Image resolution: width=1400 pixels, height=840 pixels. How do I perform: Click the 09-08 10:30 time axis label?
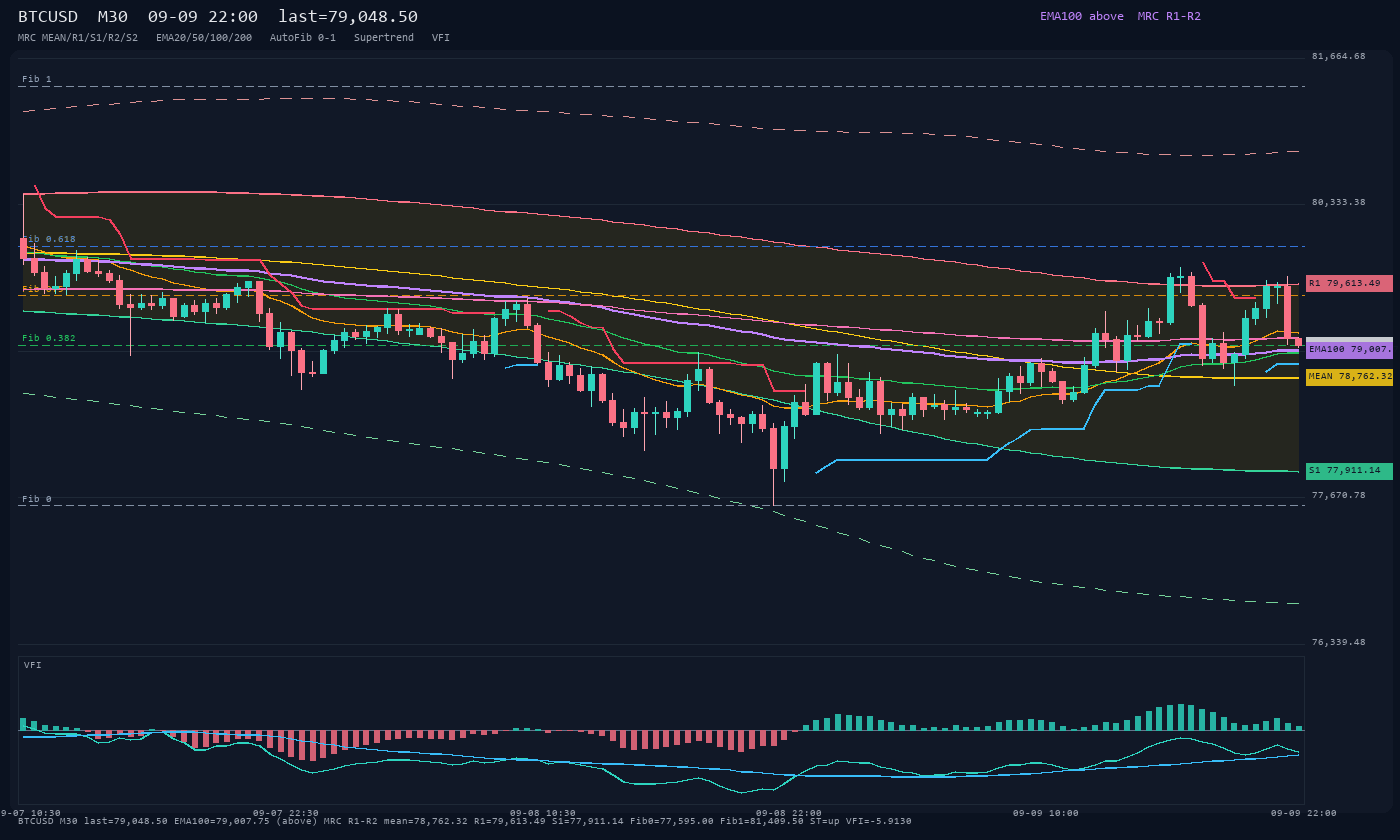[x=543, y=813]
